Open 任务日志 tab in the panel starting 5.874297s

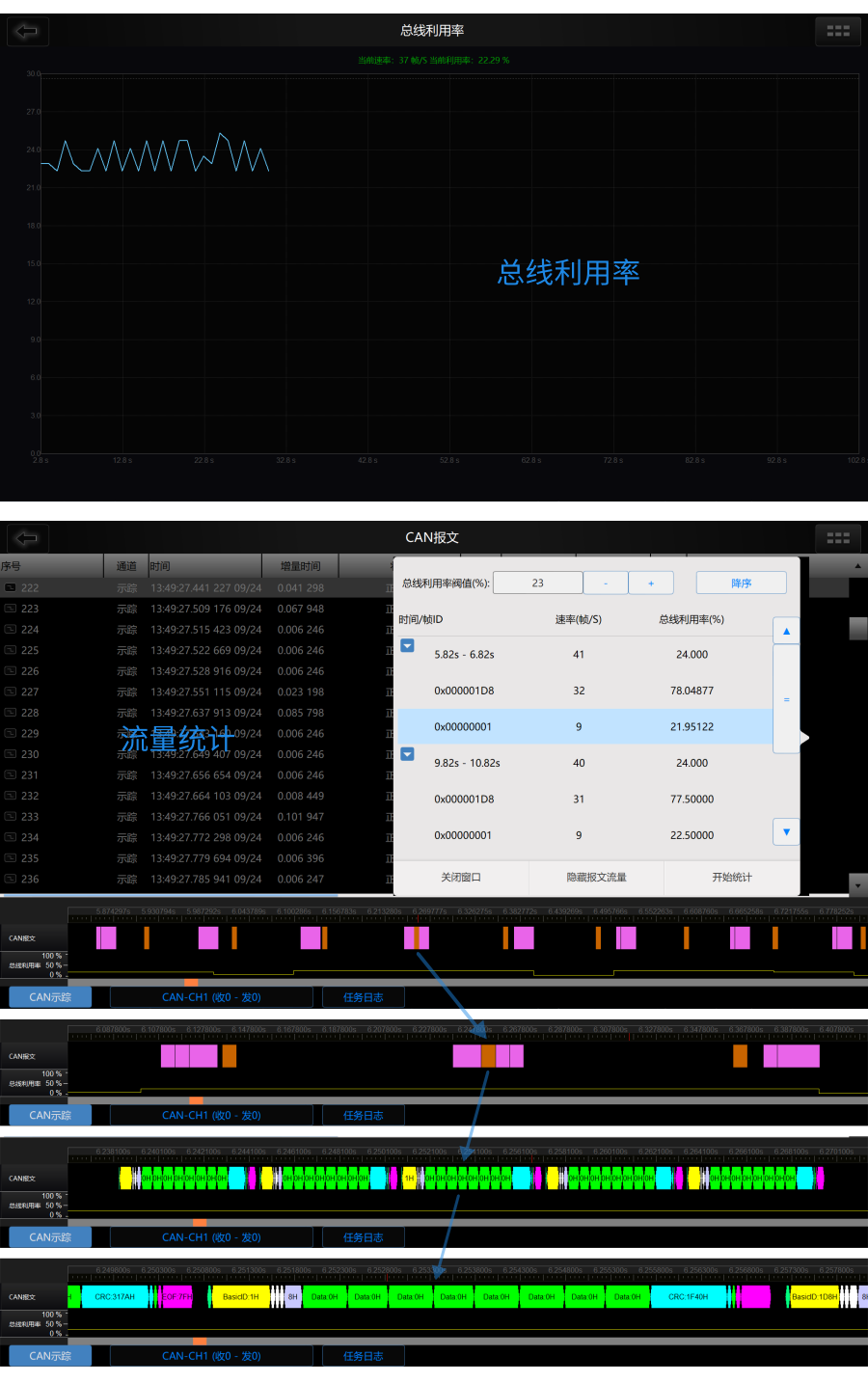[364, 997]
